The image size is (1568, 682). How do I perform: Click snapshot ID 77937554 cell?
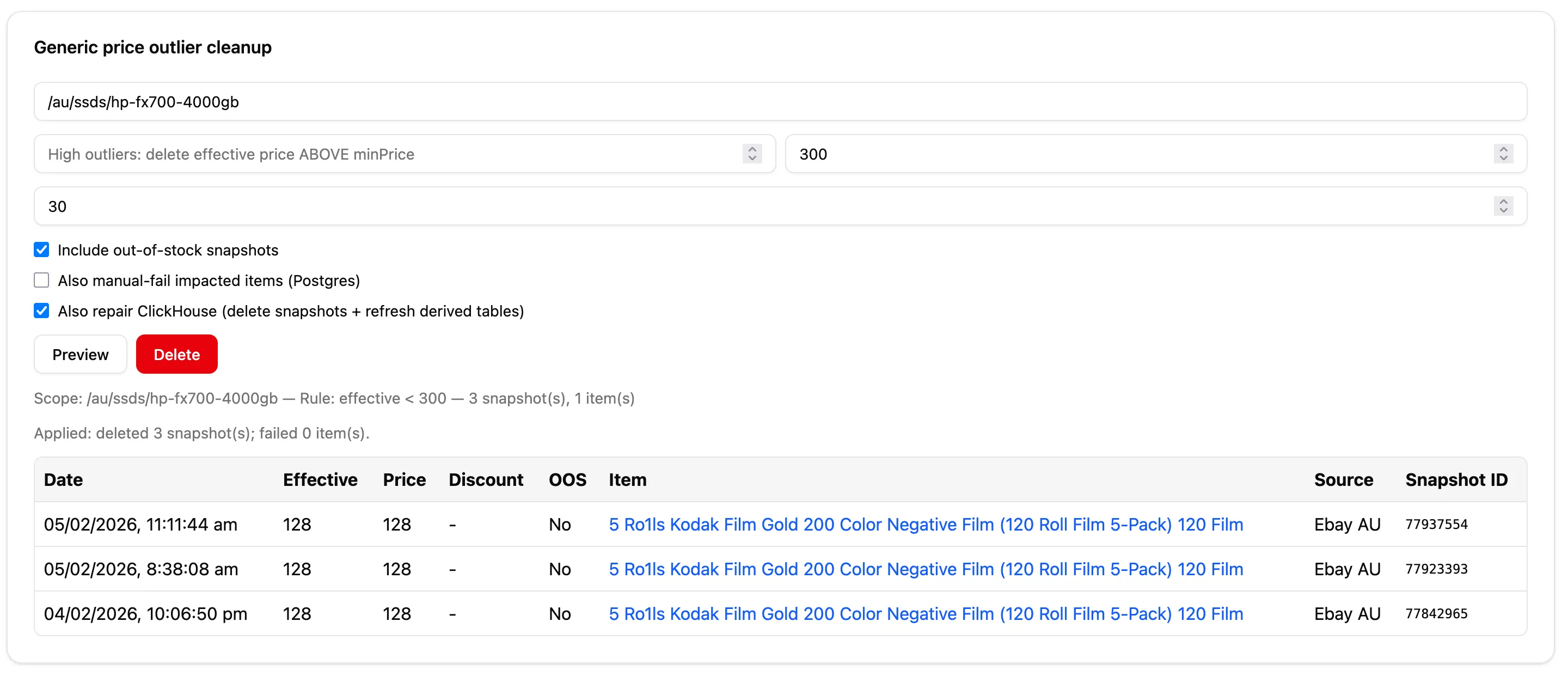[x=1436, y=524]
